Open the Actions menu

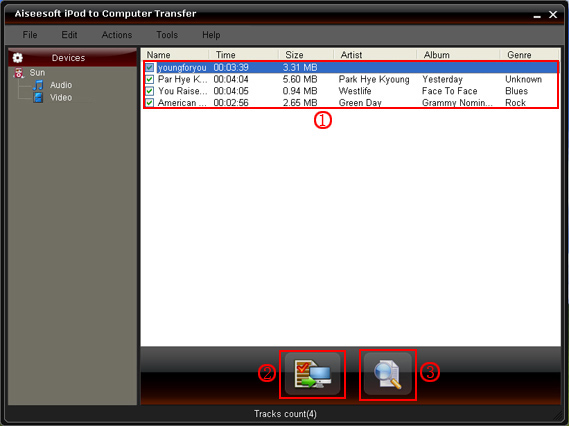117,35
